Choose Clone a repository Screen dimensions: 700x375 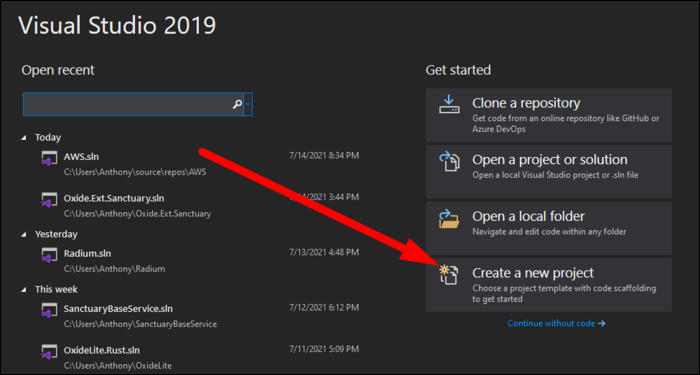coord(549,115)
